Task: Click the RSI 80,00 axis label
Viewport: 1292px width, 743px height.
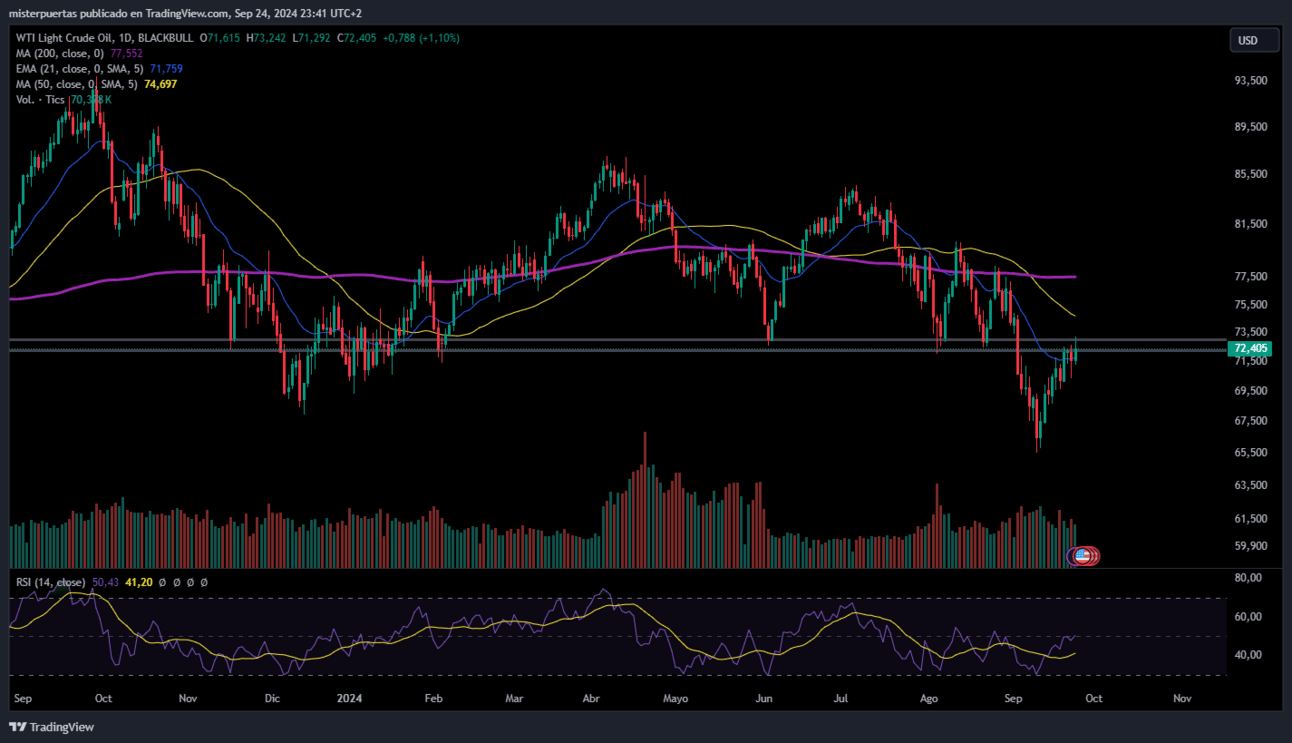Action: tap(1249, 578)
